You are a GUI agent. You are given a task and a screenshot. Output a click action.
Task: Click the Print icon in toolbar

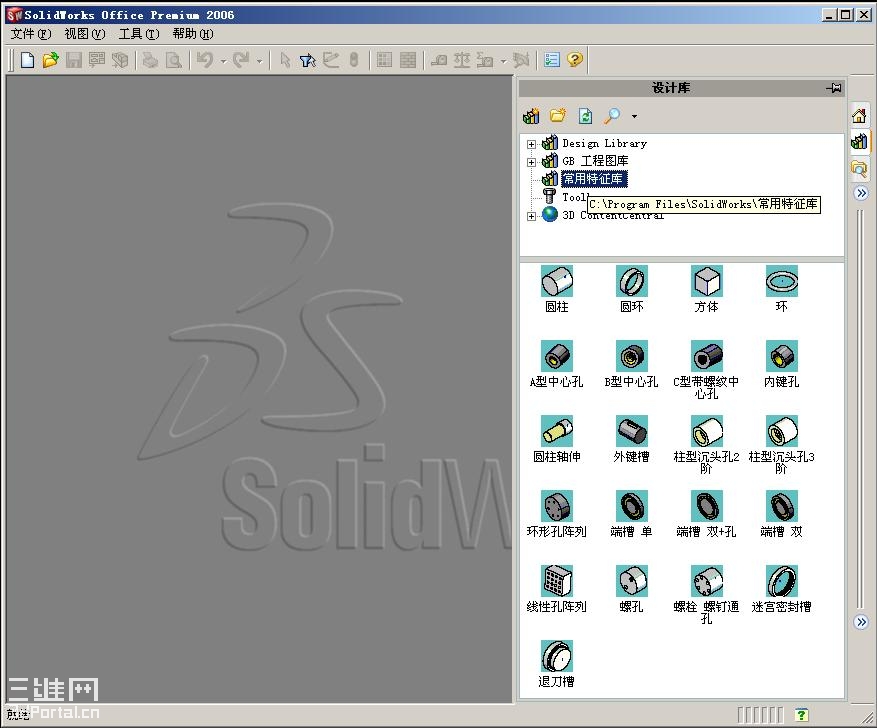(150, 60)
